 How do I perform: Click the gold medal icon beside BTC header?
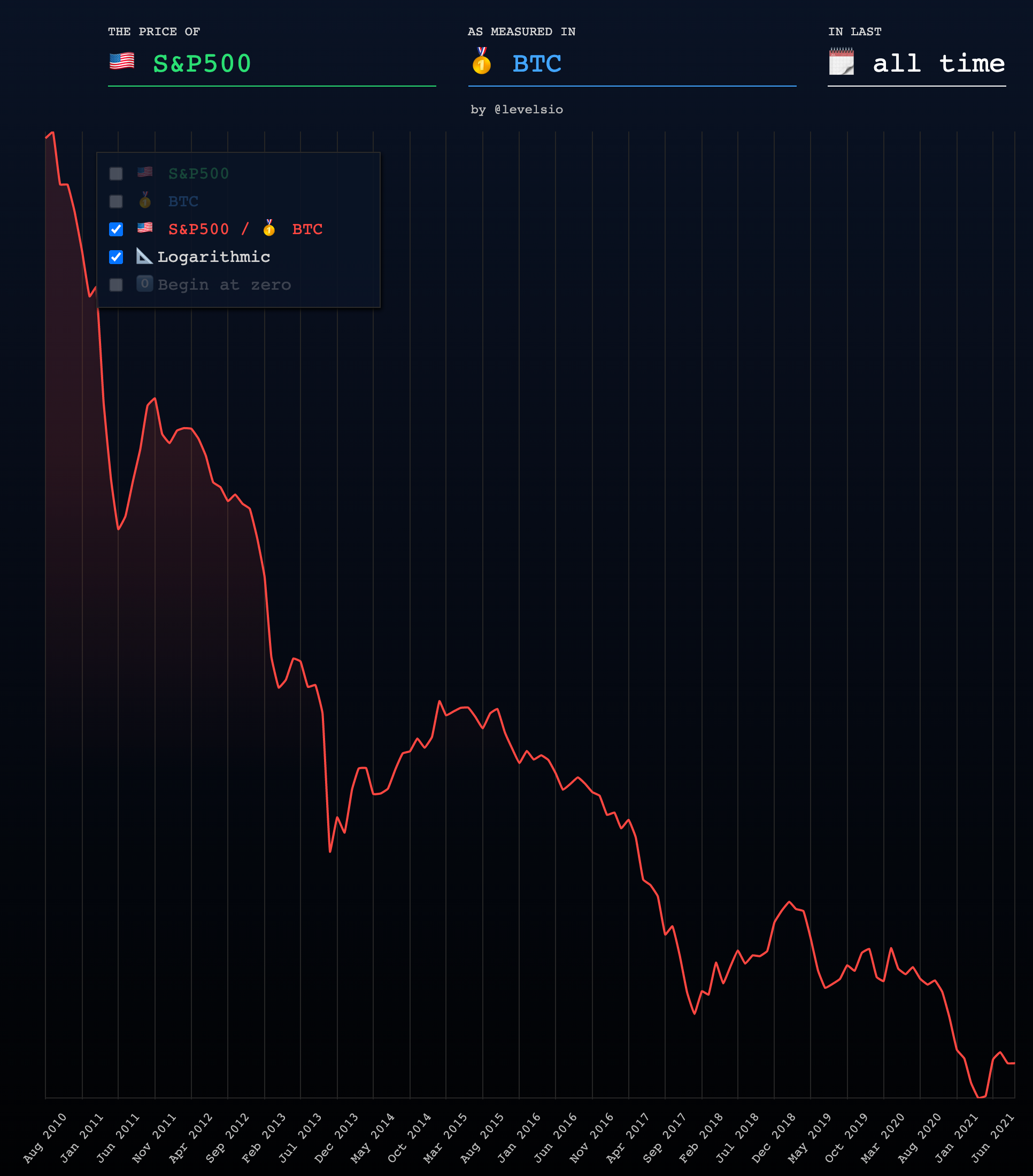click(x=482, y=61)
